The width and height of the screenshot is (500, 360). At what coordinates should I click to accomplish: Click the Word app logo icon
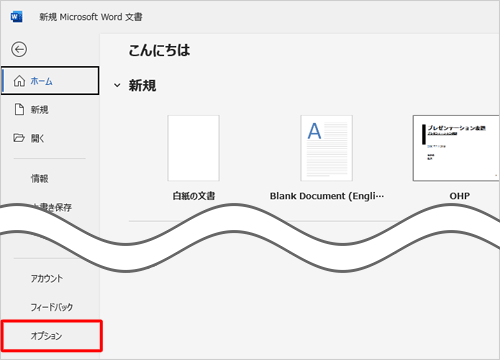pyautogui.click(x=16, y=17)
